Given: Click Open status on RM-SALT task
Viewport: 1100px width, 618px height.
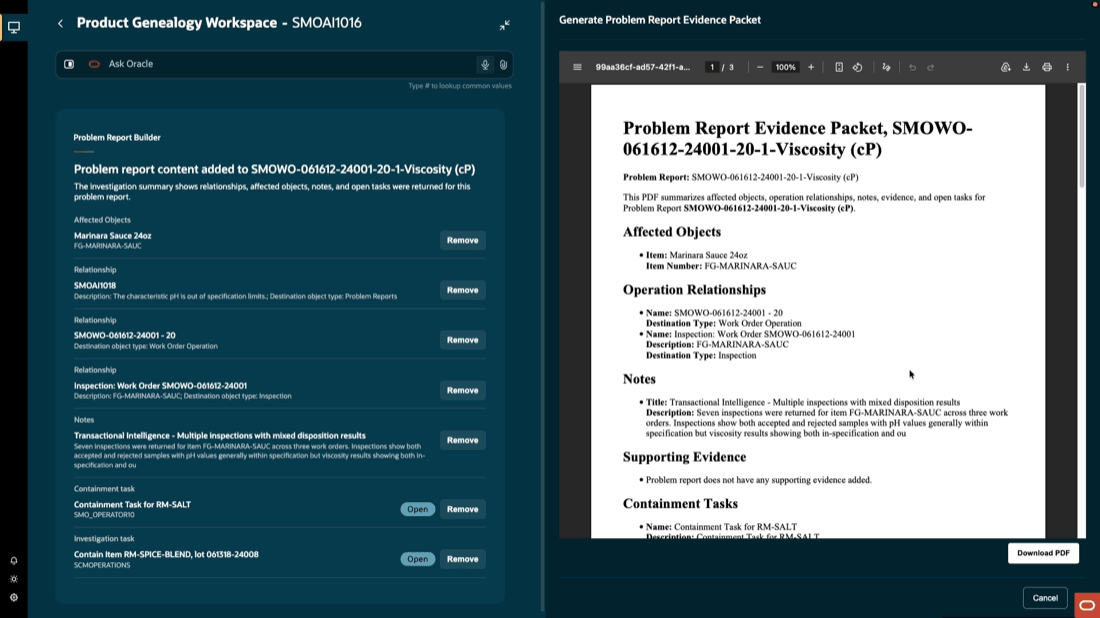Looking at the screenshot, I should (417, 509).
